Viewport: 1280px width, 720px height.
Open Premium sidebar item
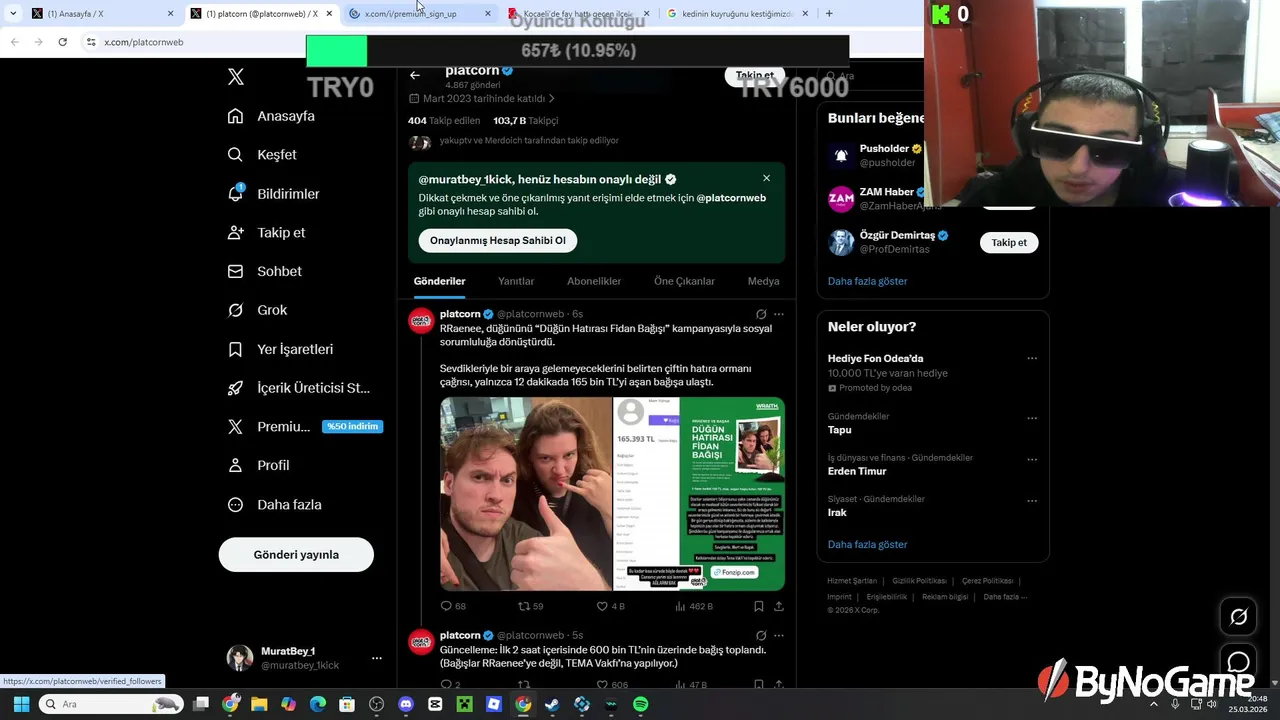pos(304,426)
